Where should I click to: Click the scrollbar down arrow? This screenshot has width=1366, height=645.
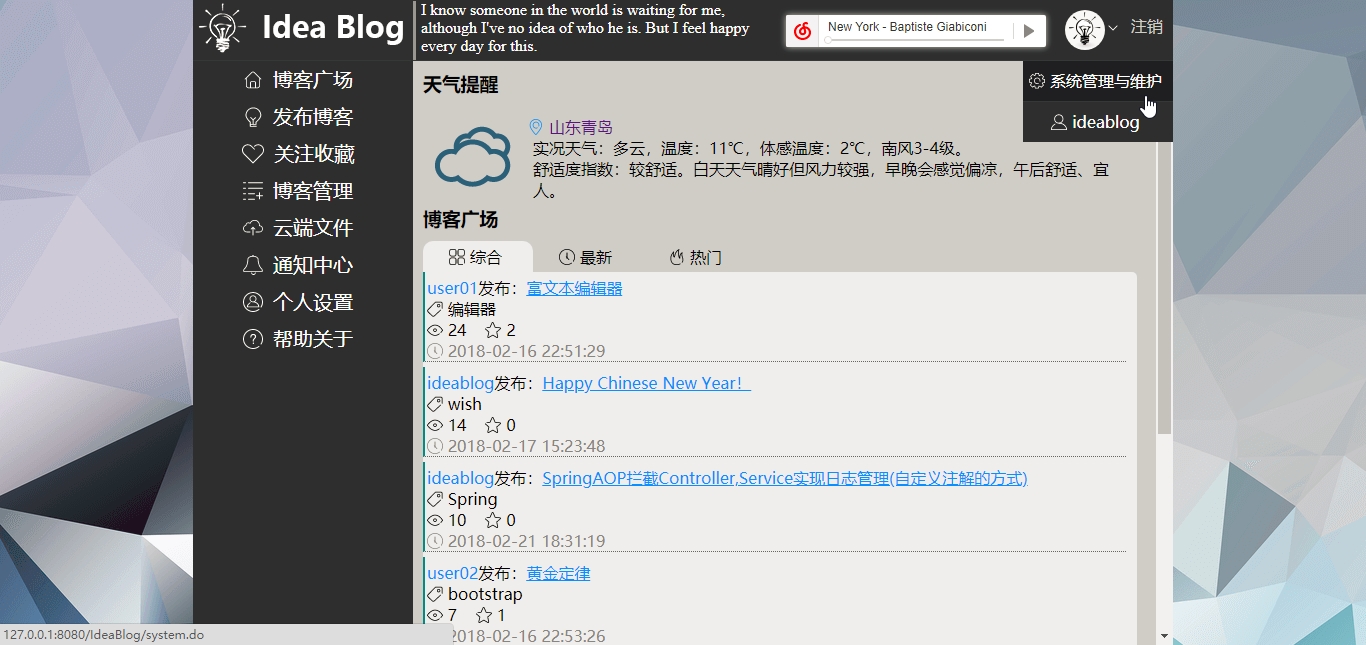click(1164, 636)
